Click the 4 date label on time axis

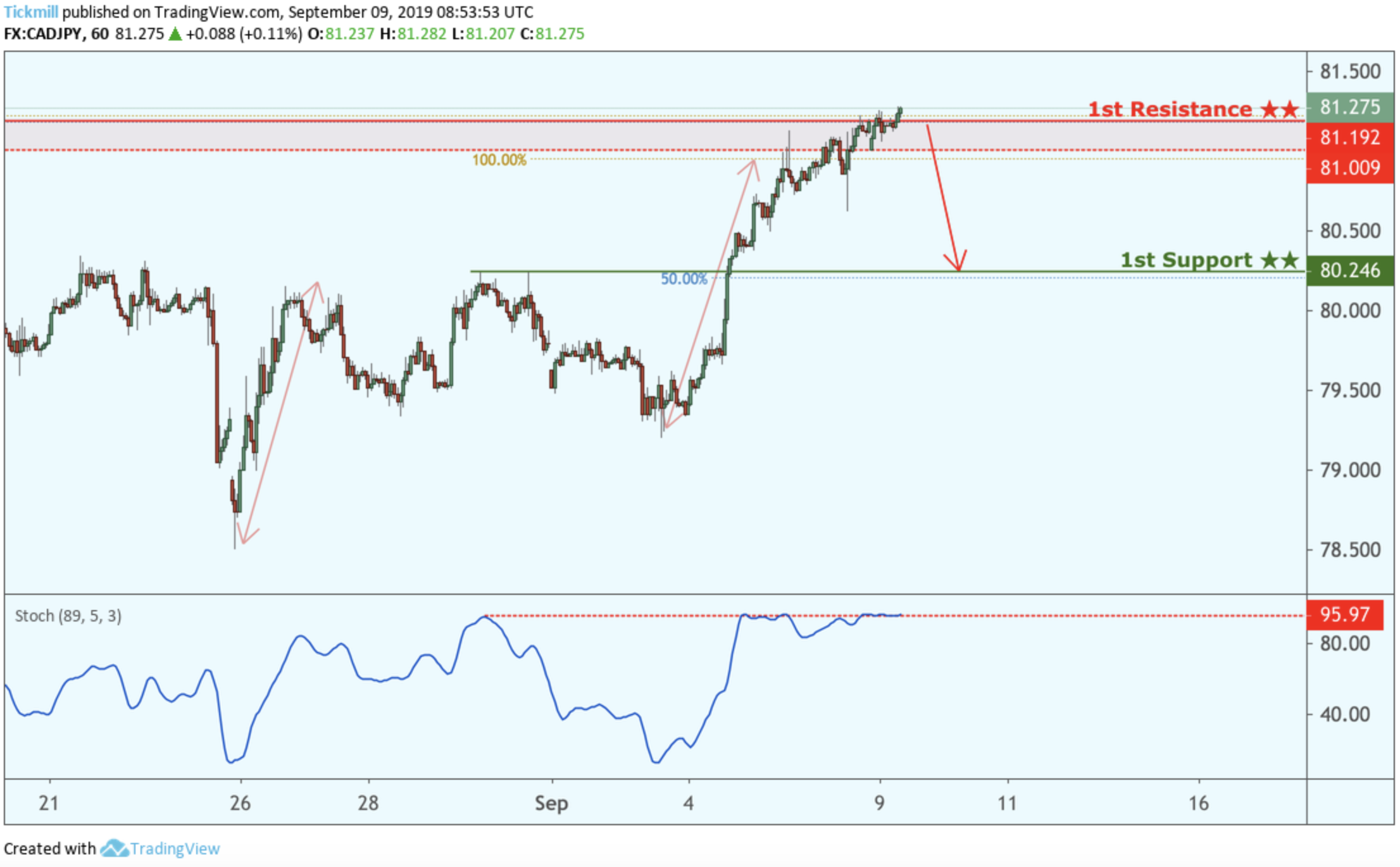click(x=689, y=803)
